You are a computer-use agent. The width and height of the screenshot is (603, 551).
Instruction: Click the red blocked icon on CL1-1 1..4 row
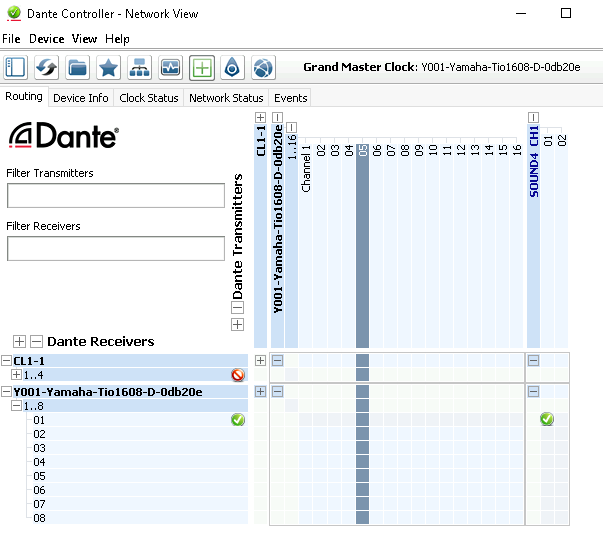[238, 375]
